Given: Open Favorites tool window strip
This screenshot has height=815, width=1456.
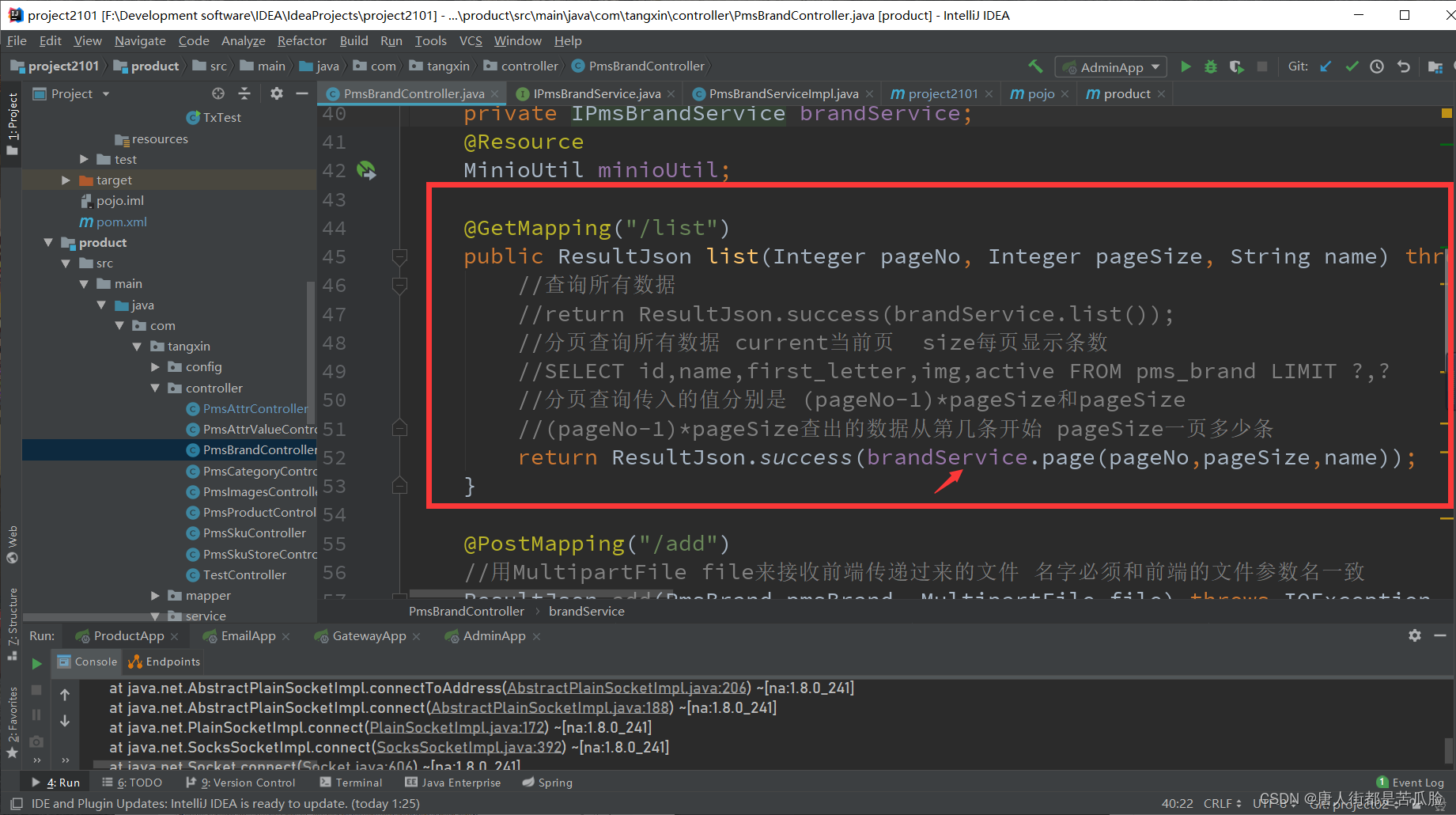Looking at the screenshot, I should pyautogui.click(x=12, y=722).
